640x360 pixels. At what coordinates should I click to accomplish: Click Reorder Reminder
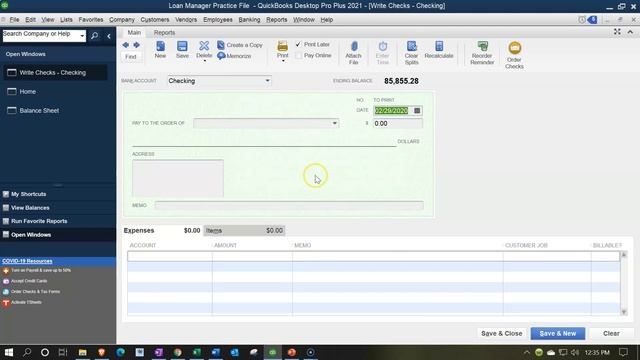point(482,52)
